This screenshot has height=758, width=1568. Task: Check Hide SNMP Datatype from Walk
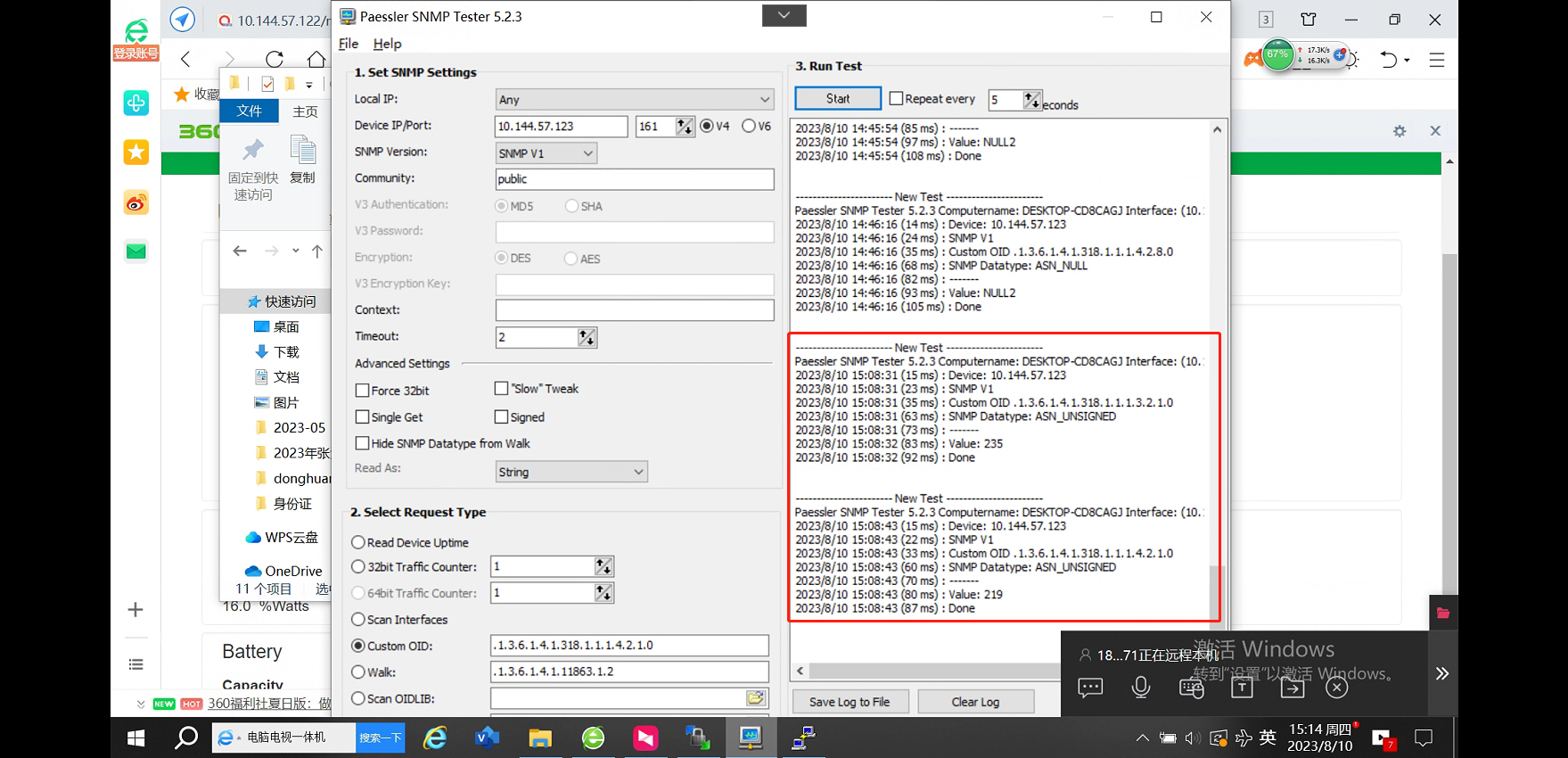(x=362, y=443)
